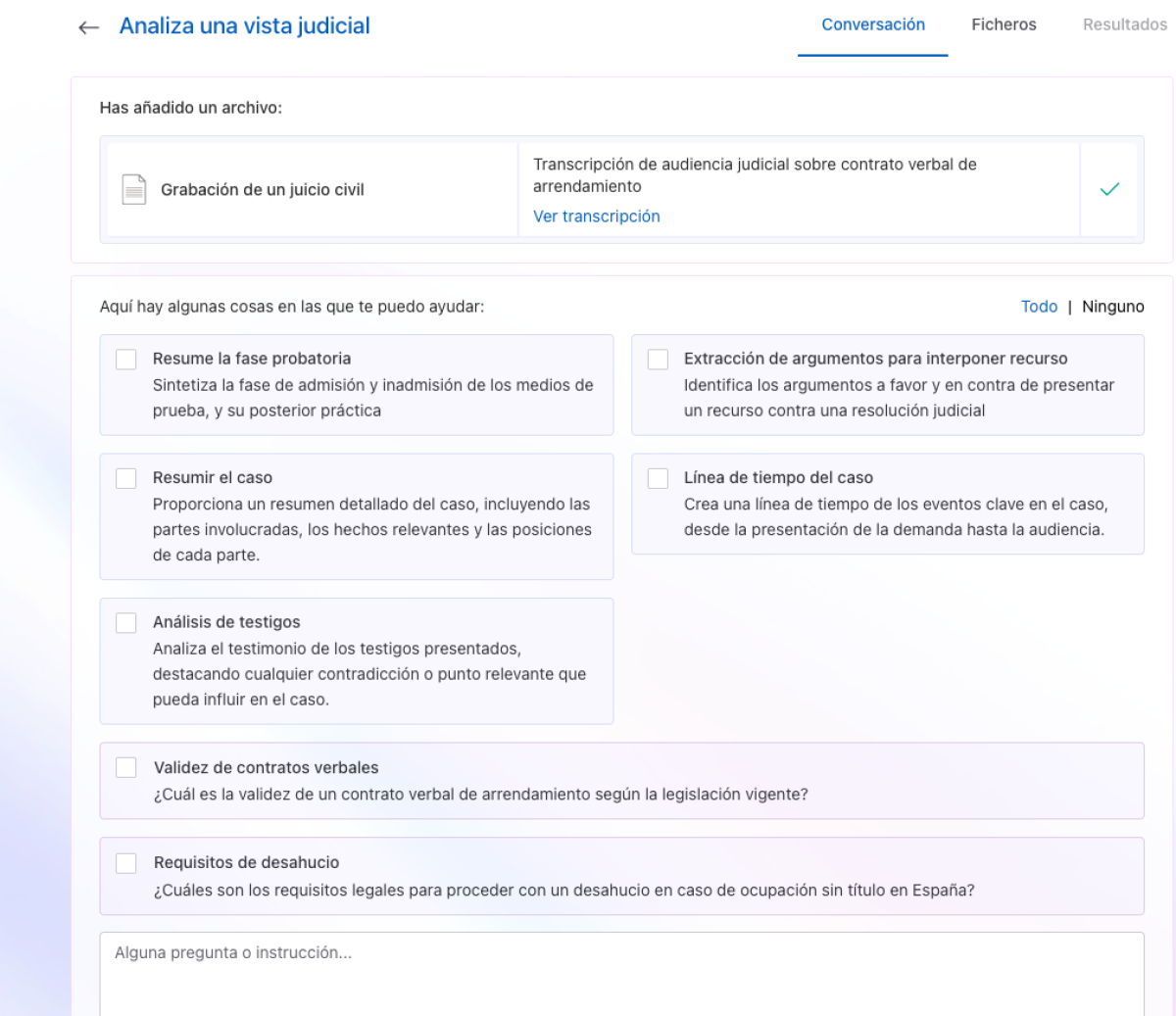Click into the question or instruction text box
1176x1016 pixels.
coord(622,974)
